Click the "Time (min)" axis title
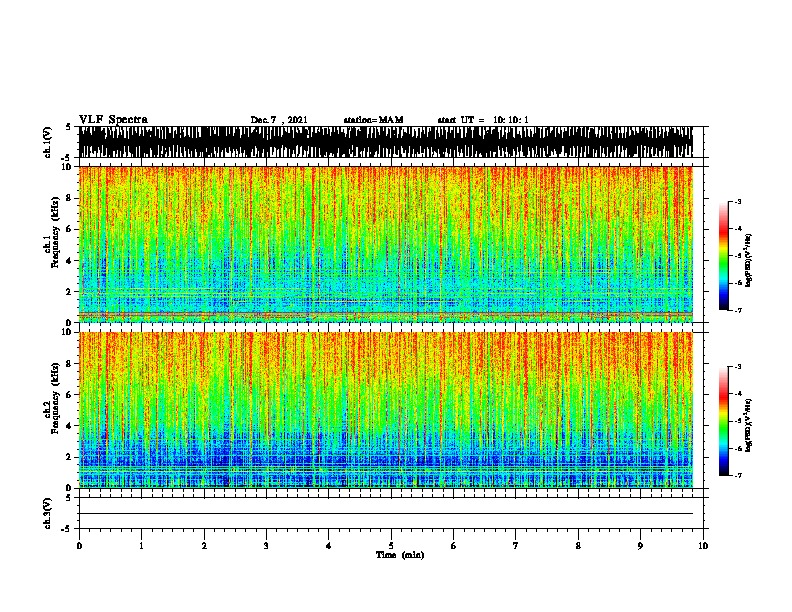Viewport: 792px width, 612px height. point(400,555)
